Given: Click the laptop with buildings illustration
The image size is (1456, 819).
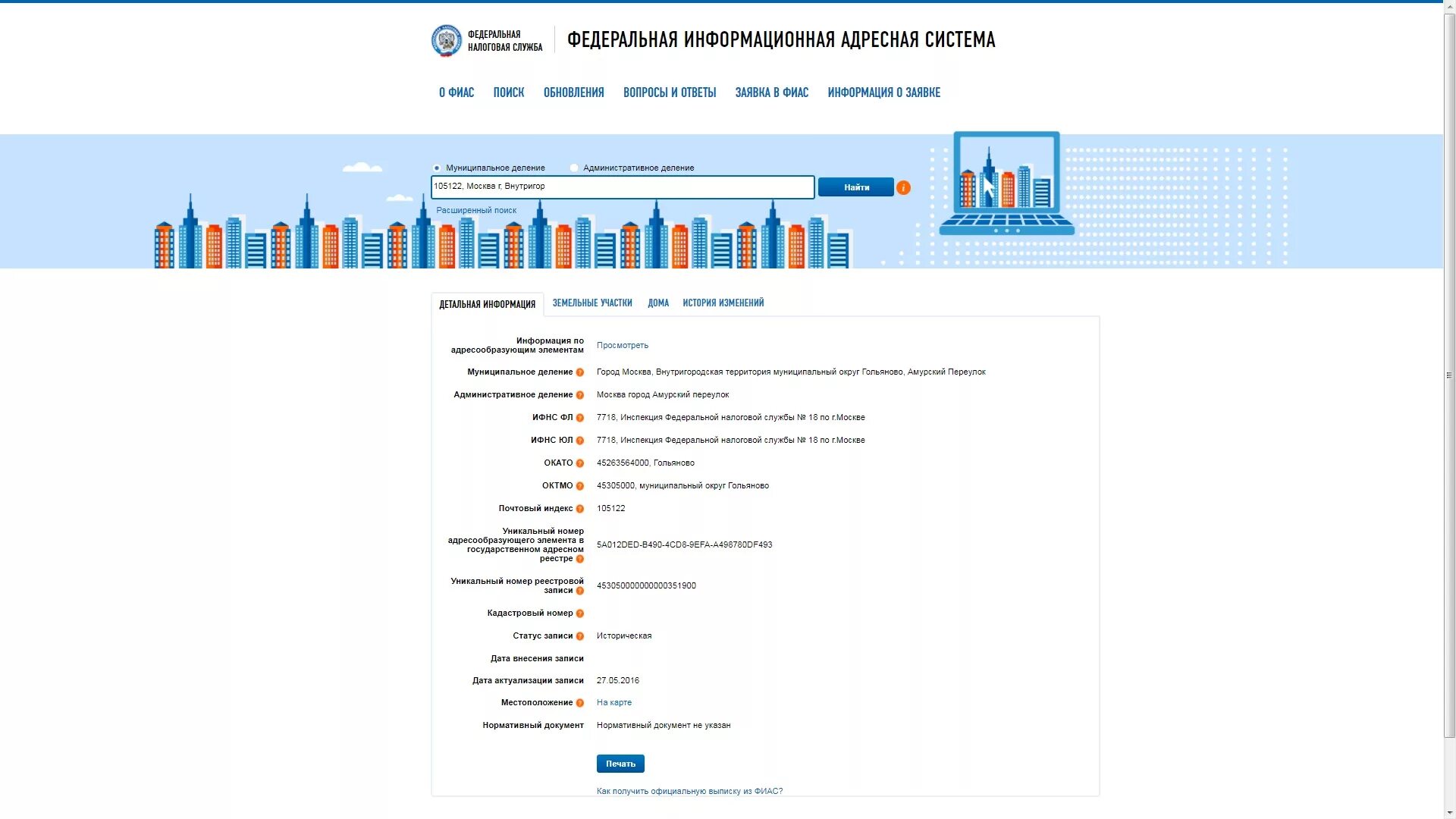Looking at the screenshot, I should [1006, 184].
